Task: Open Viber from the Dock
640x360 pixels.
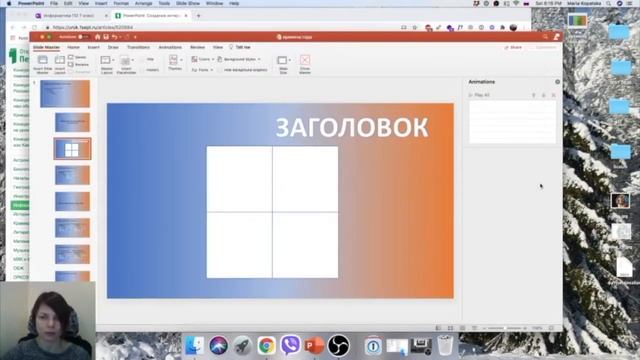Action: pos(291,345)
